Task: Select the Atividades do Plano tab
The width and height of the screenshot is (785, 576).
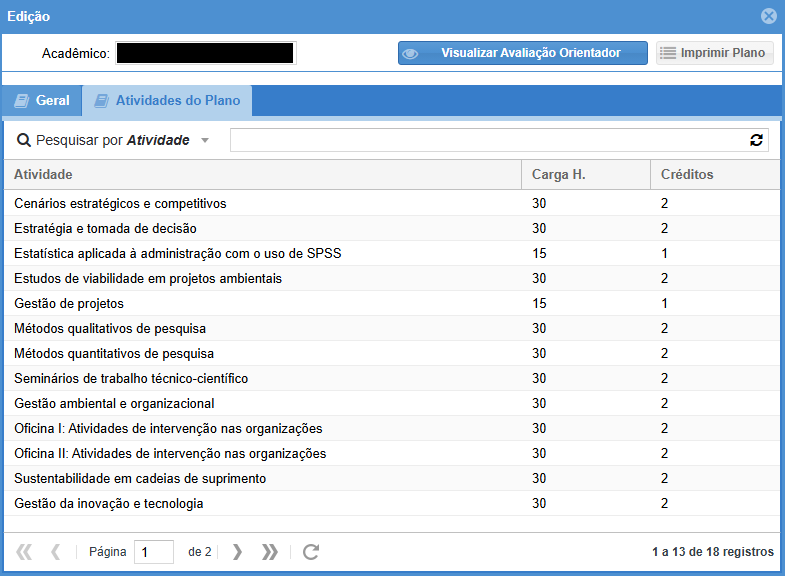Action: tap(167, 101)
